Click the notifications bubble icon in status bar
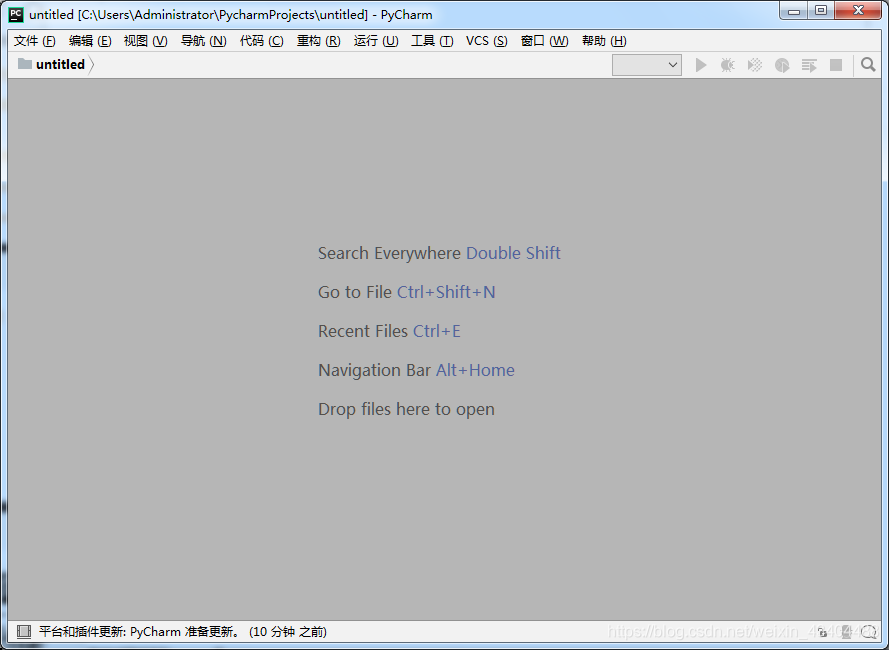 click(869, 632)
